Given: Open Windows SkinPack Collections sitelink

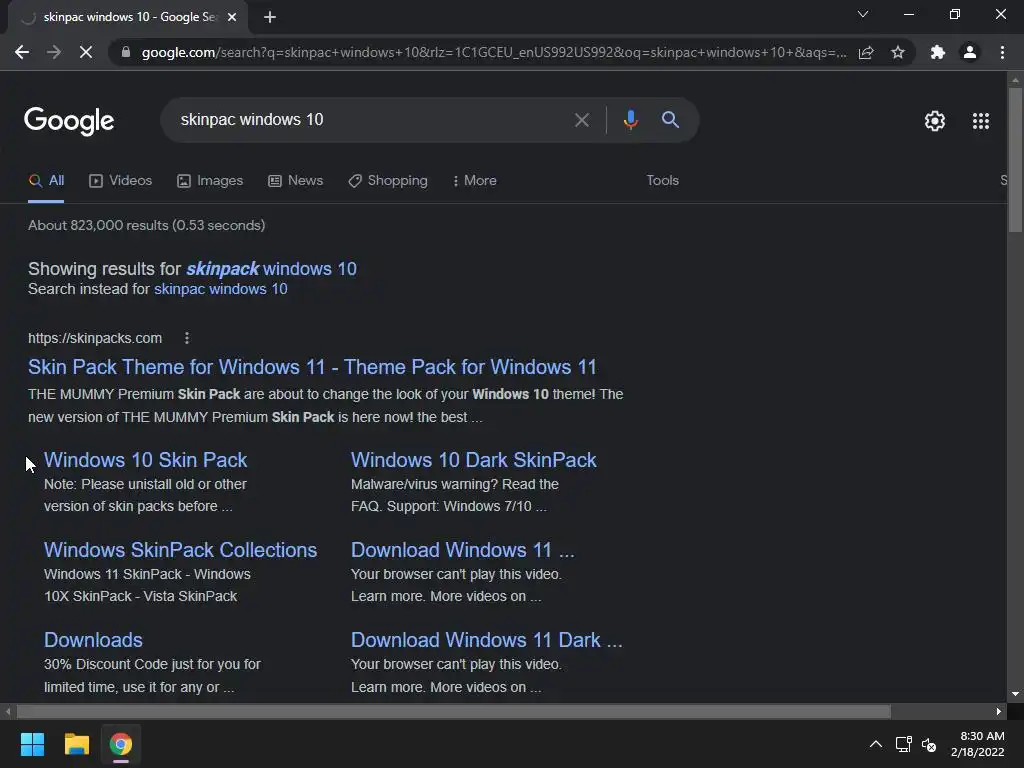Looking at the screenshot, I should (180, 550).
